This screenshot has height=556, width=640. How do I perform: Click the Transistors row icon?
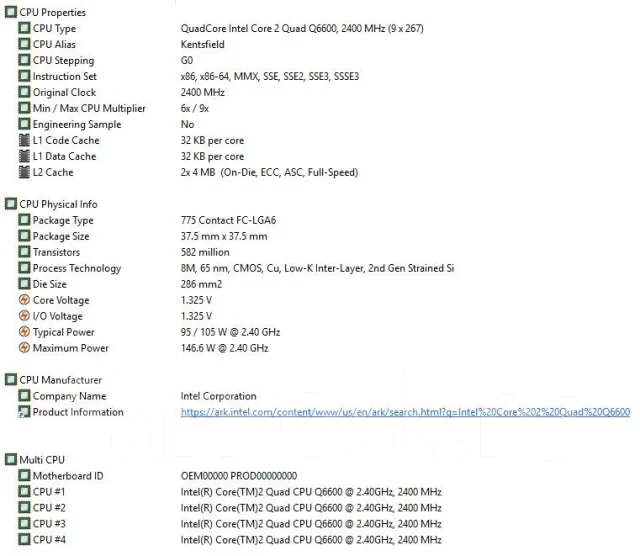[24, 252]
